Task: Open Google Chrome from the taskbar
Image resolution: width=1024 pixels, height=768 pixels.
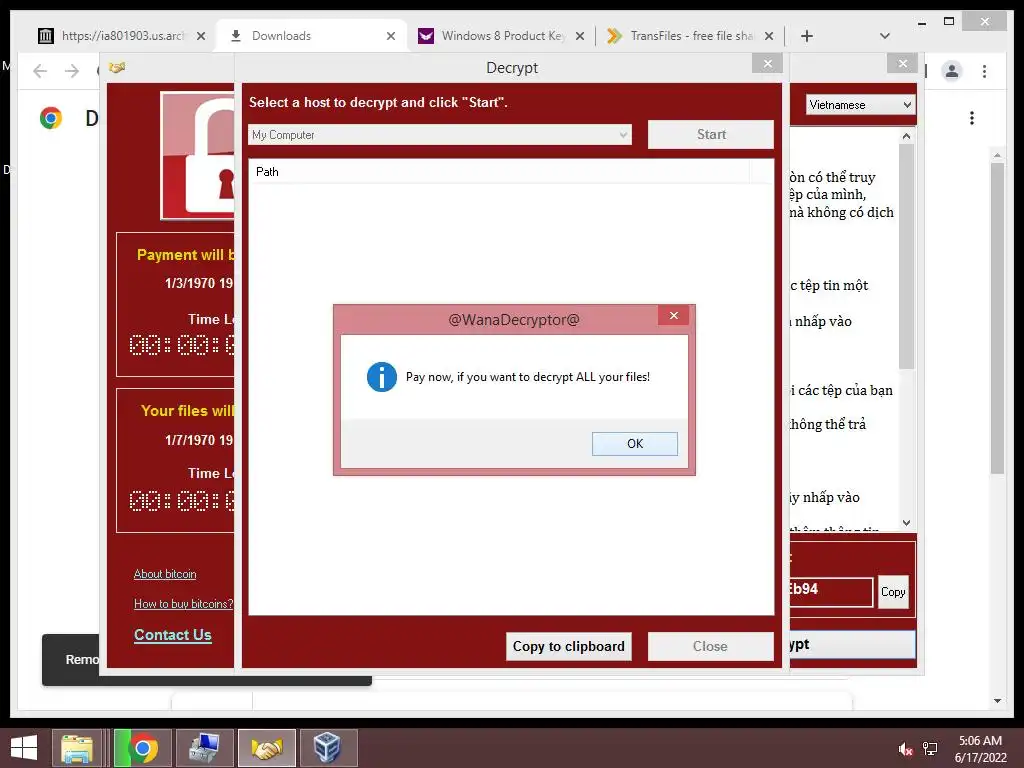Action: tap(143, 748)
